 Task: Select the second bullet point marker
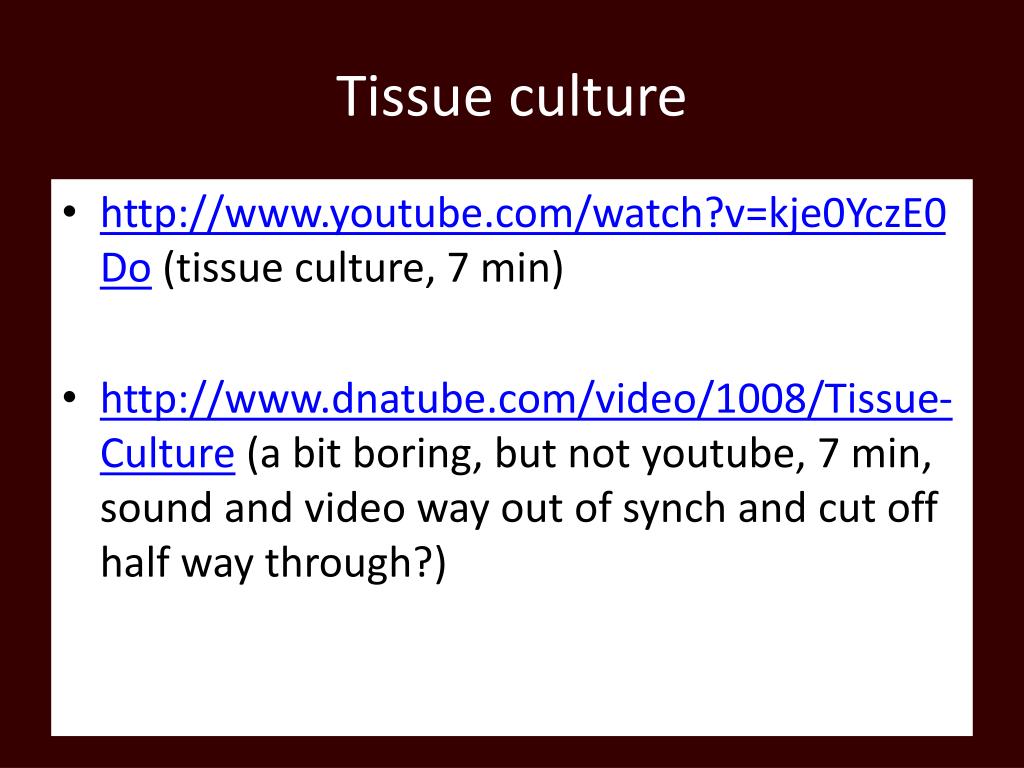pyautogui.click(x=70, y=398)
